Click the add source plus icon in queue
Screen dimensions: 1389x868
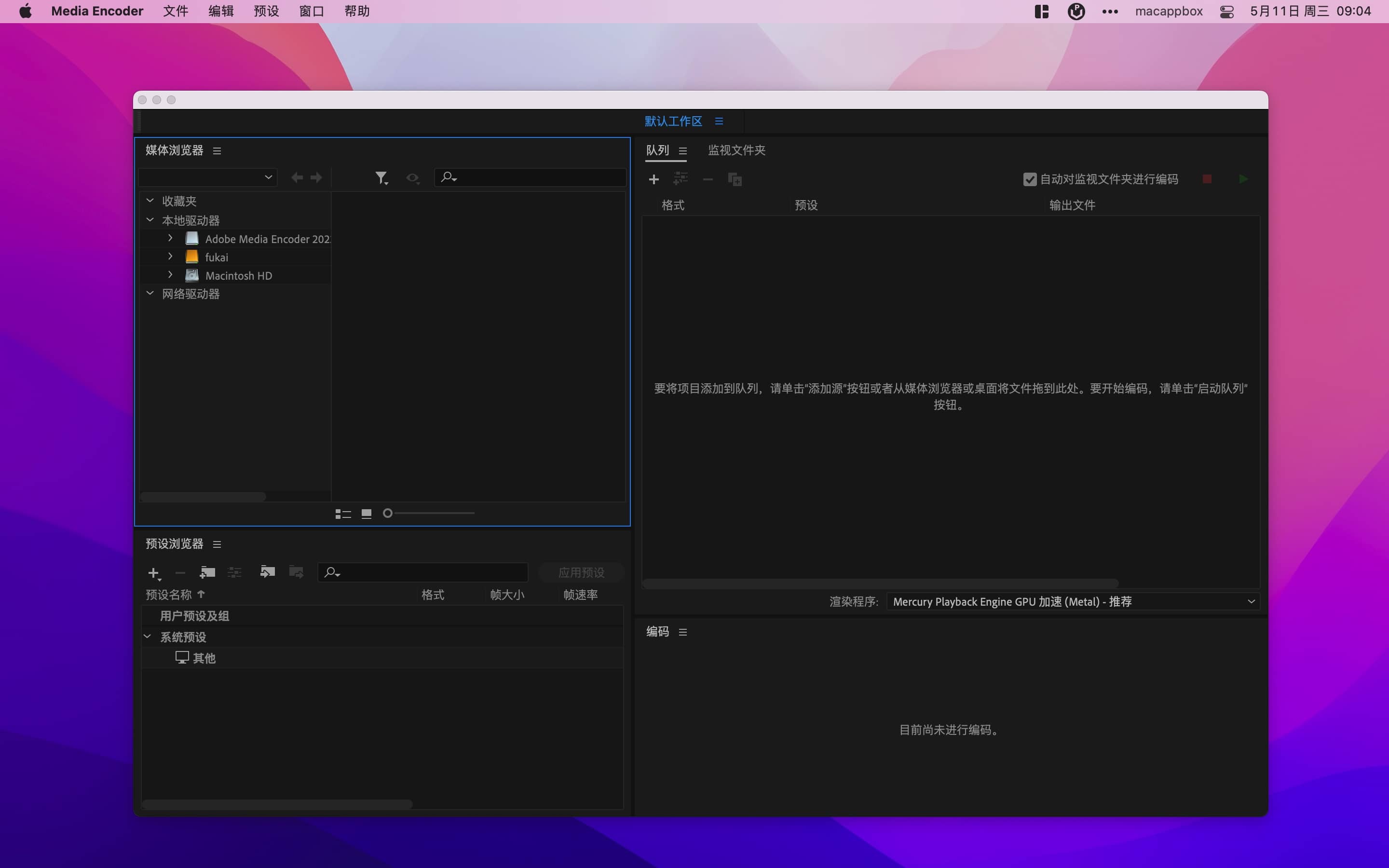tap(654, 180)
